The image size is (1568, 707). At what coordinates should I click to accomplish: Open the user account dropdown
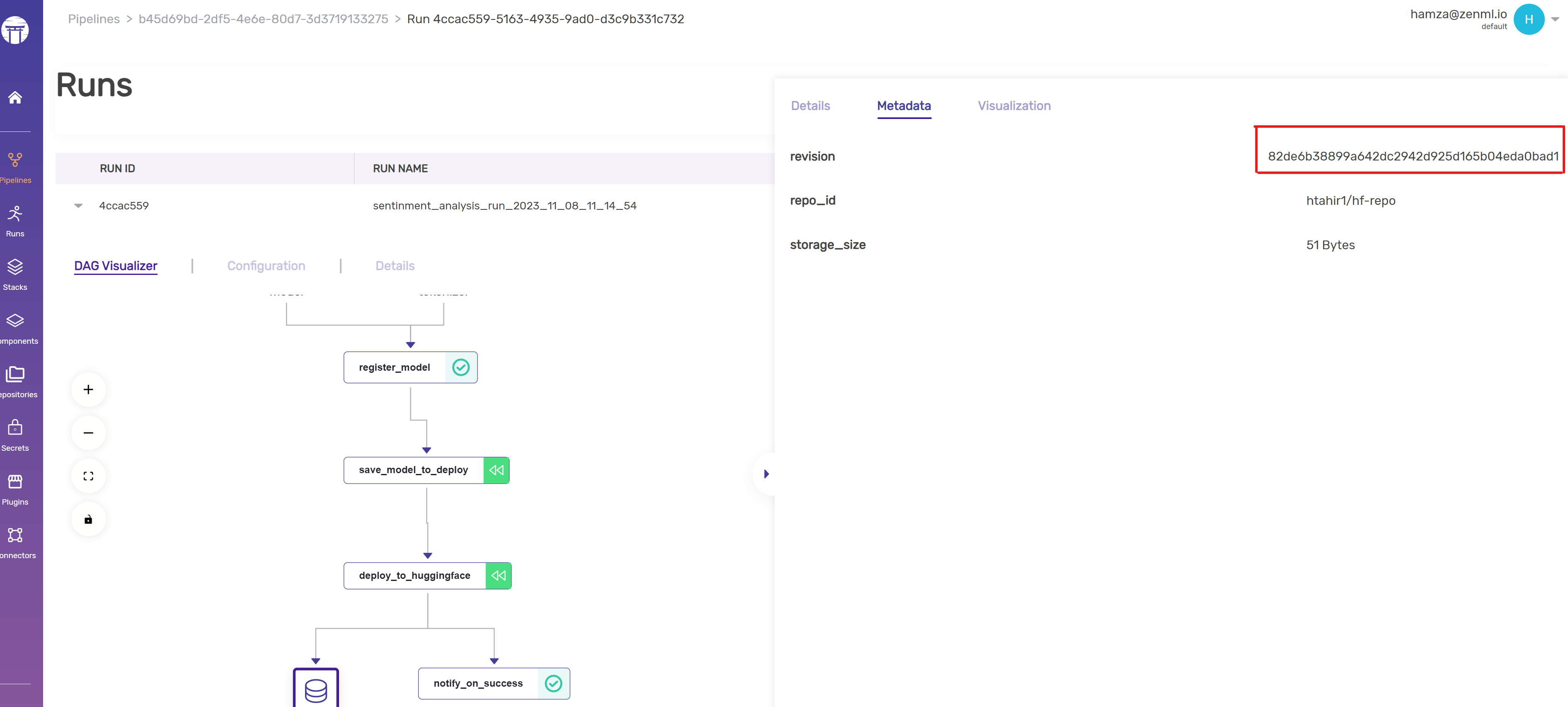tap(1555, 19)
